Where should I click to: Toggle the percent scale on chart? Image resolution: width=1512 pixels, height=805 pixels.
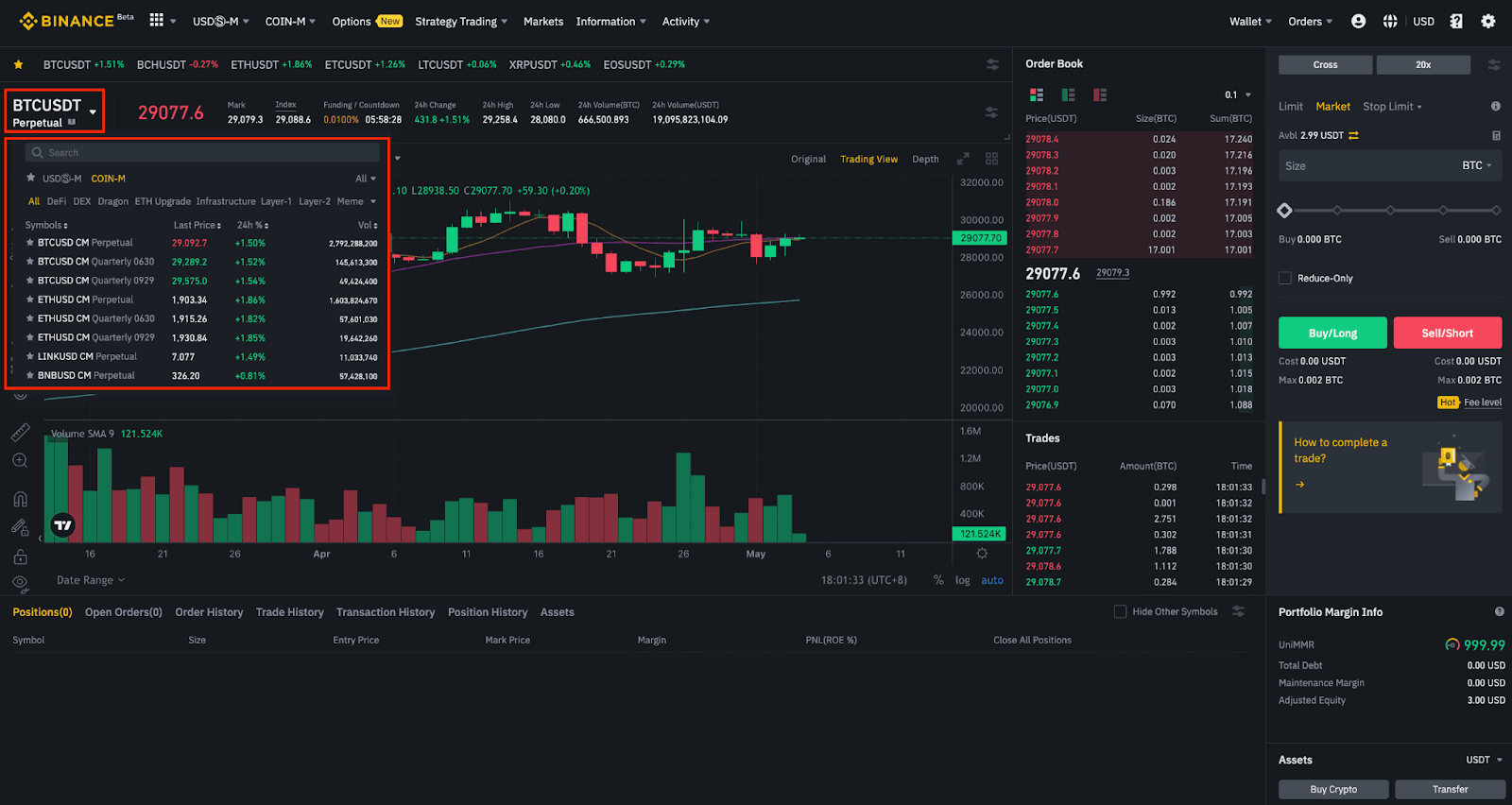[x=938, y=580]
